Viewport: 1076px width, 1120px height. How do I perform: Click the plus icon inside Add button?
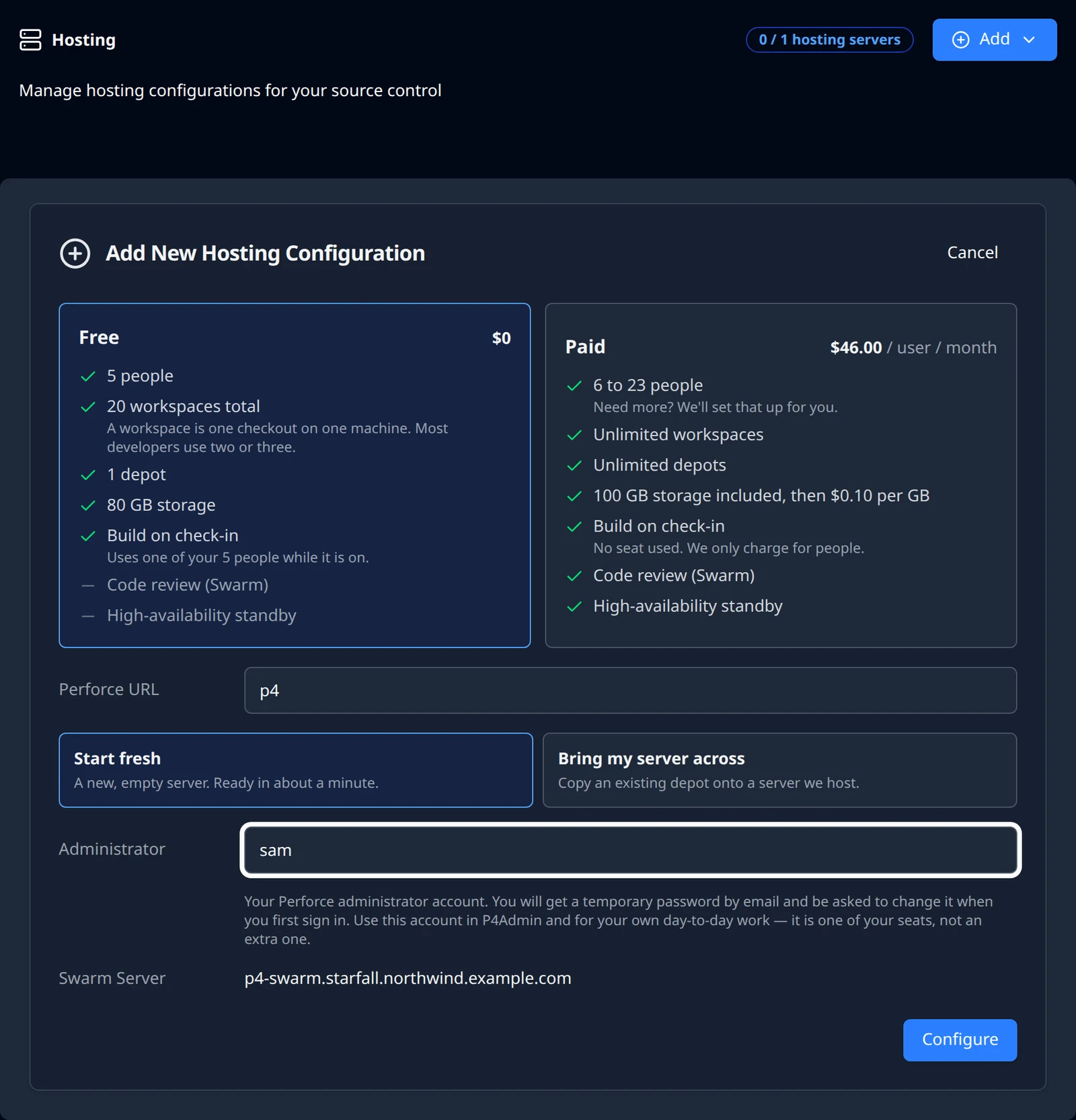click(961, 40)
